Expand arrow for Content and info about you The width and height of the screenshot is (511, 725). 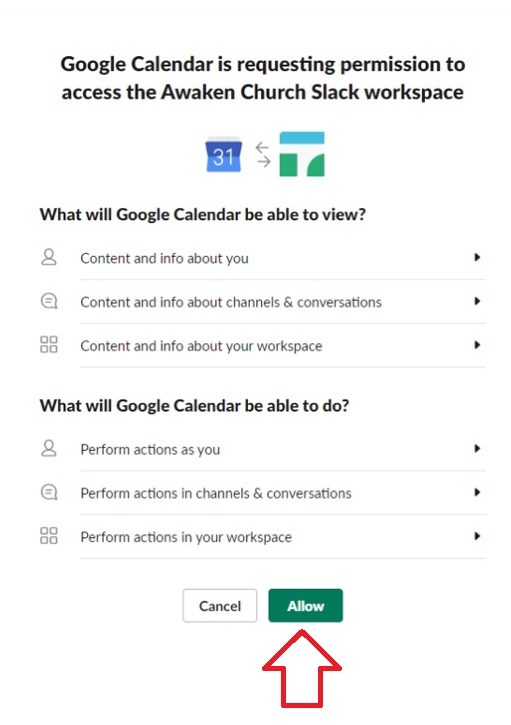tap(477, 257)
